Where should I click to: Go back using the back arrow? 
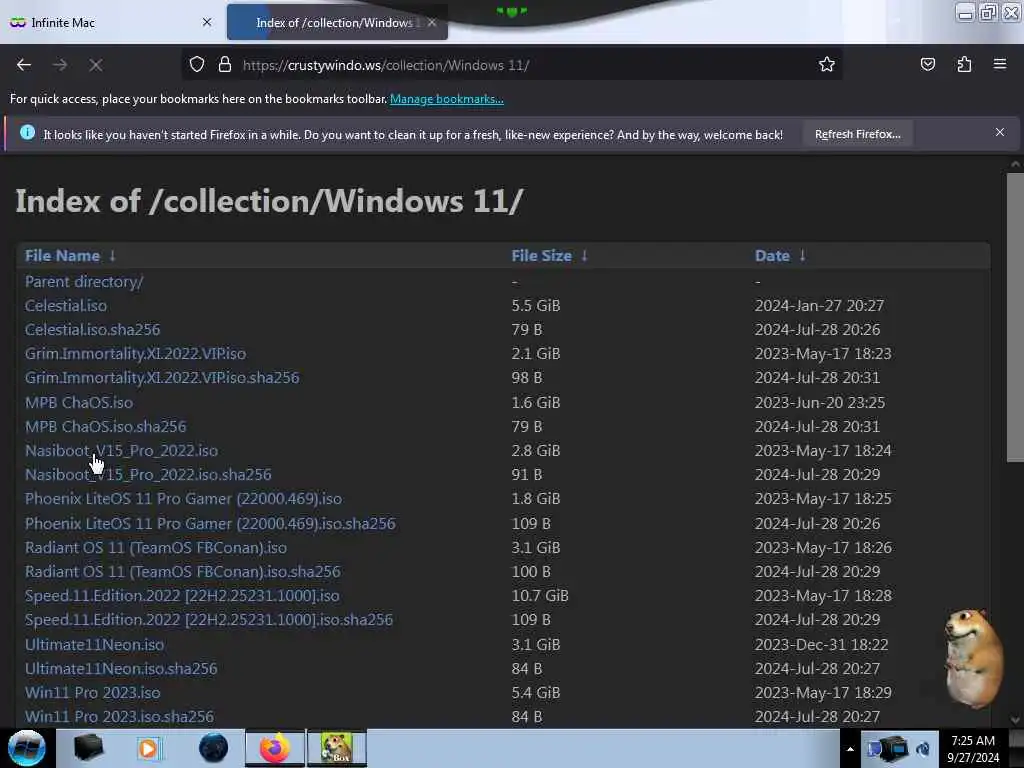click(24, 65)
